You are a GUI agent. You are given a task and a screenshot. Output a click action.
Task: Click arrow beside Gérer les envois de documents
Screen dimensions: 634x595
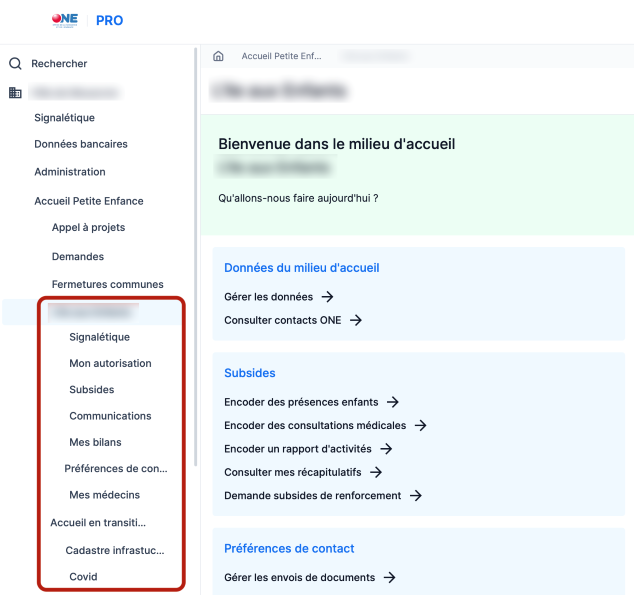point(390,577)
